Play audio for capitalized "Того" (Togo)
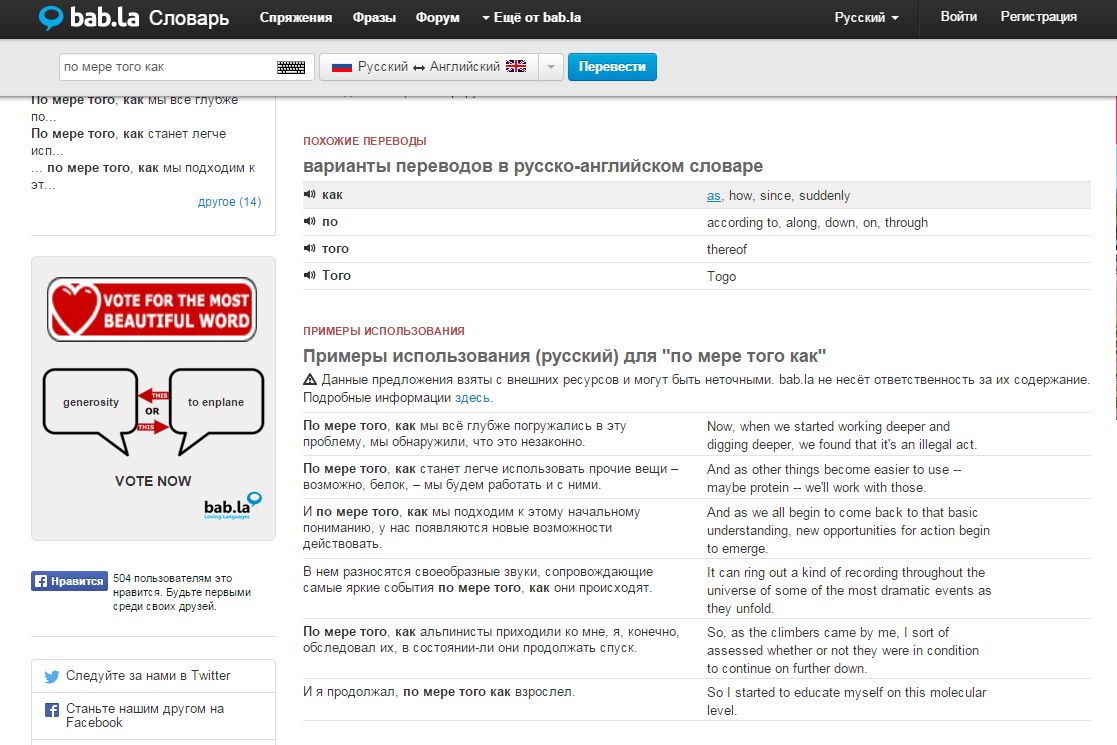1117x745 pixels. [310, 276]
